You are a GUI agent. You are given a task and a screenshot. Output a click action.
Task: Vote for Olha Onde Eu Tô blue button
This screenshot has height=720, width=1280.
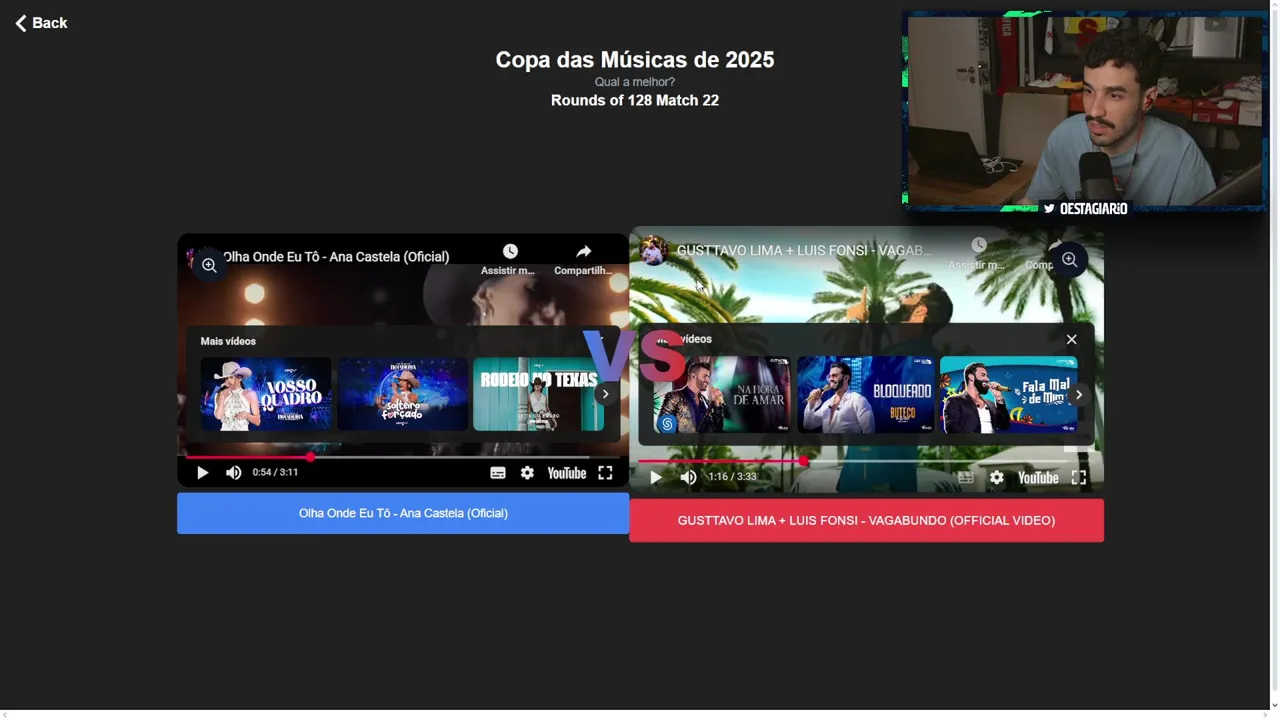tap(403, 513)
